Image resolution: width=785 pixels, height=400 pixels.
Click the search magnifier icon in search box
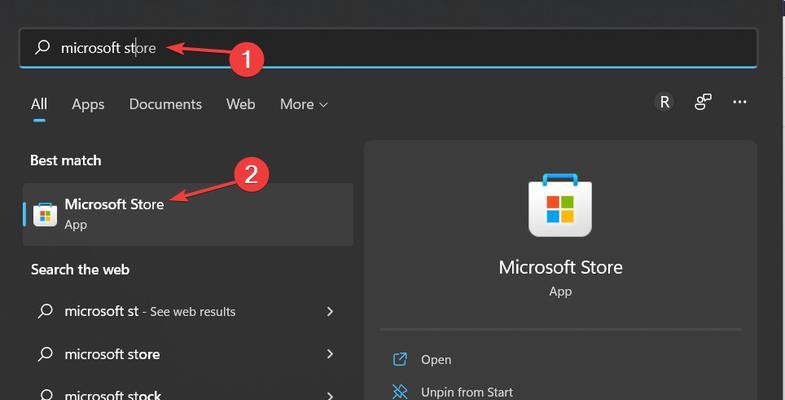click(x=43, y=47)
